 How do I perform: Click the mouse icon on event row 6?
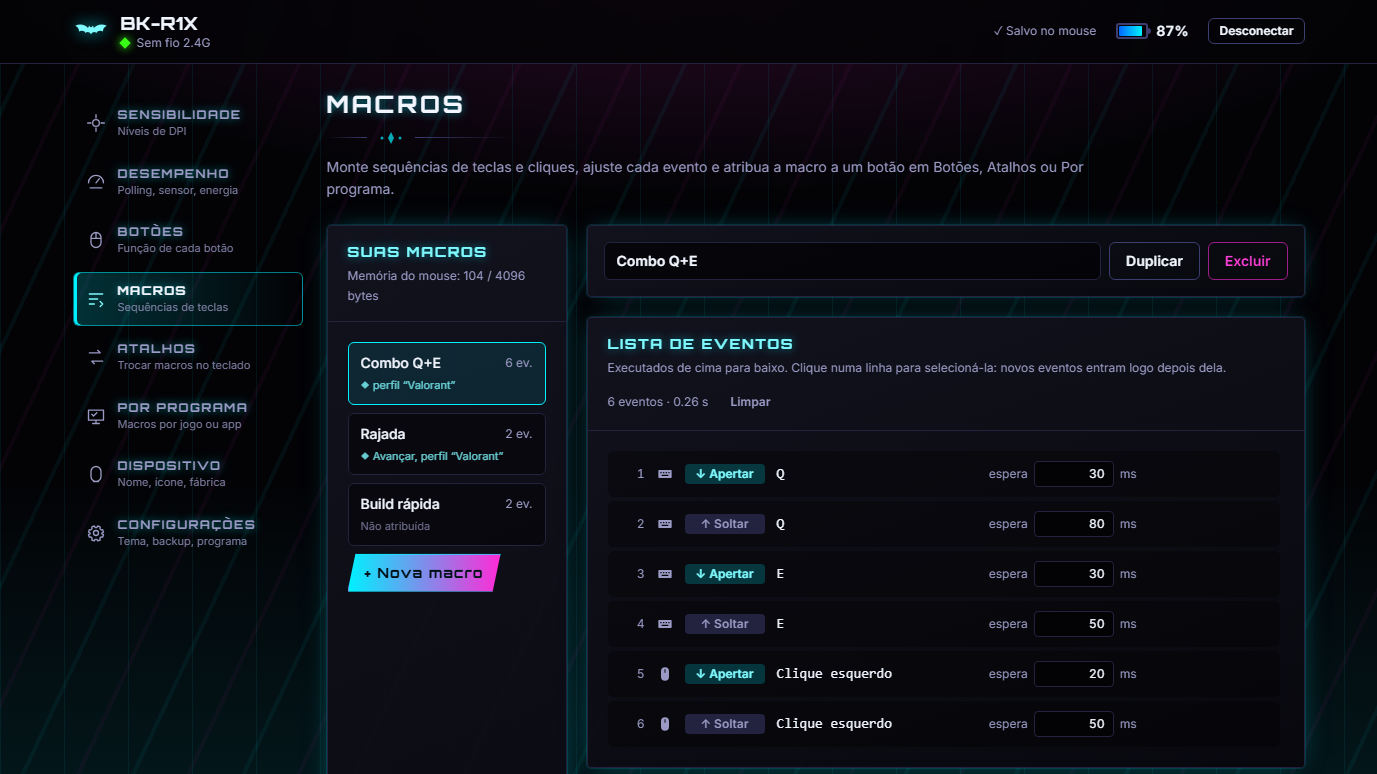click(x=665, y=724)
